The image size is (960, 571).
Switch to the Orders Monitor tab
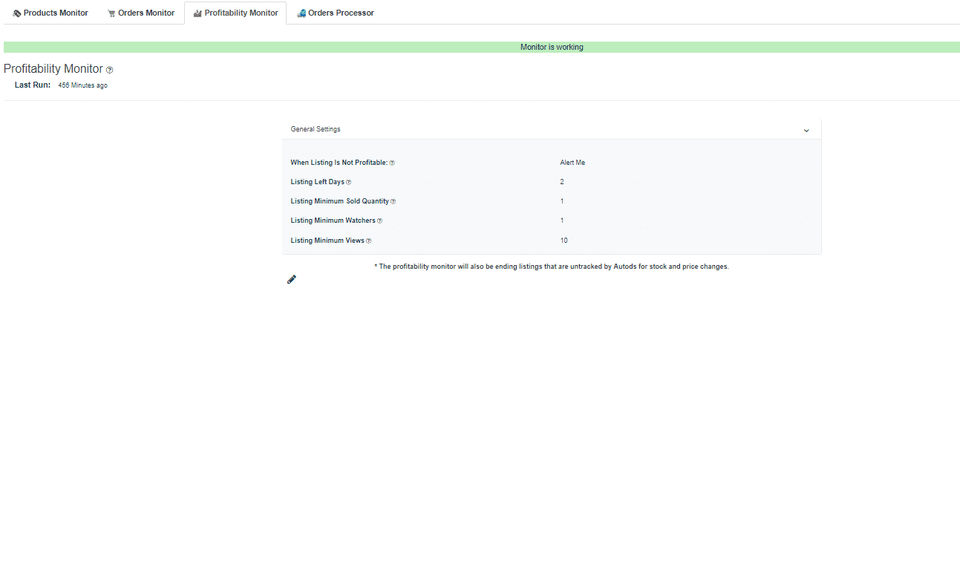[141, 13]
